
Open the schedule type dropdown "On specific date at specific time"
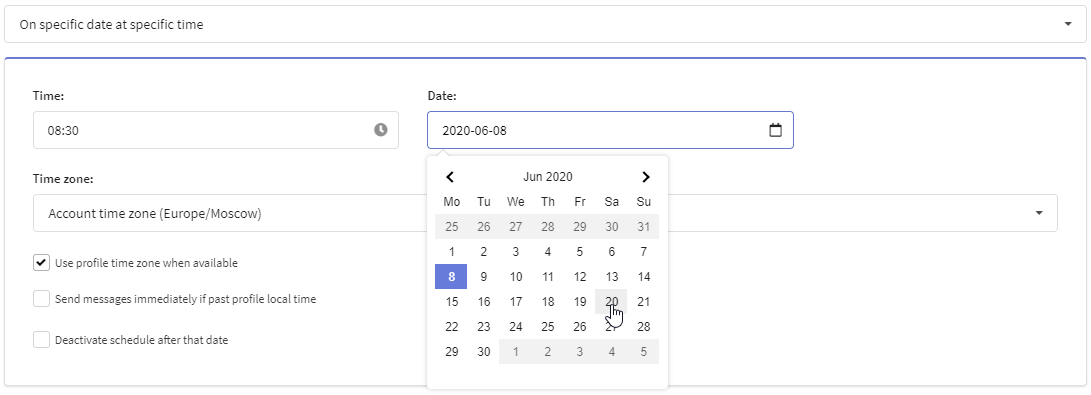pyautogui.click(x=545, y=24)
